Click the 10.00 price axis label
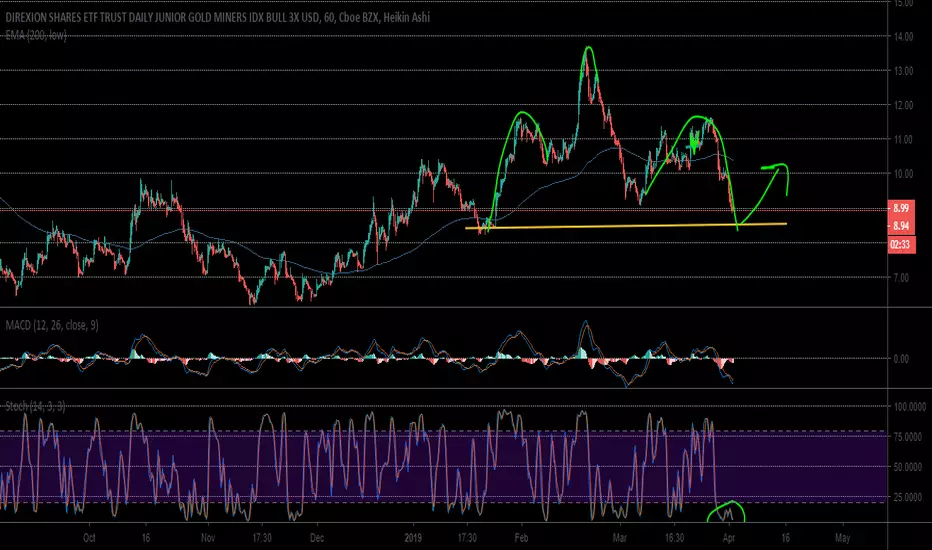This screenshot has height=550, width=932. [x=904, y=174]
